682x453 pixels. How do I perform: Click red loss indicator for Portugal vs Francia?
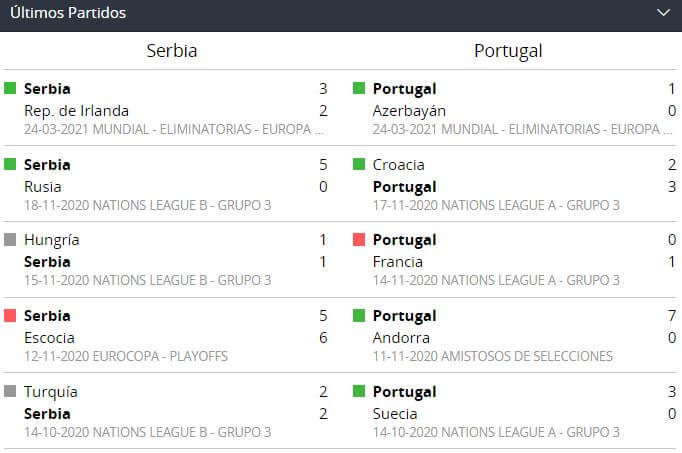(x=359, y=240)
